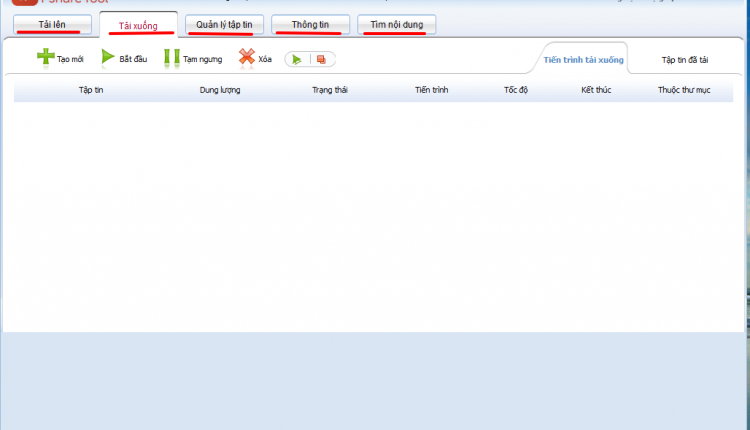
Task: Click the Dung lượng column header
Action: point(220,90)
